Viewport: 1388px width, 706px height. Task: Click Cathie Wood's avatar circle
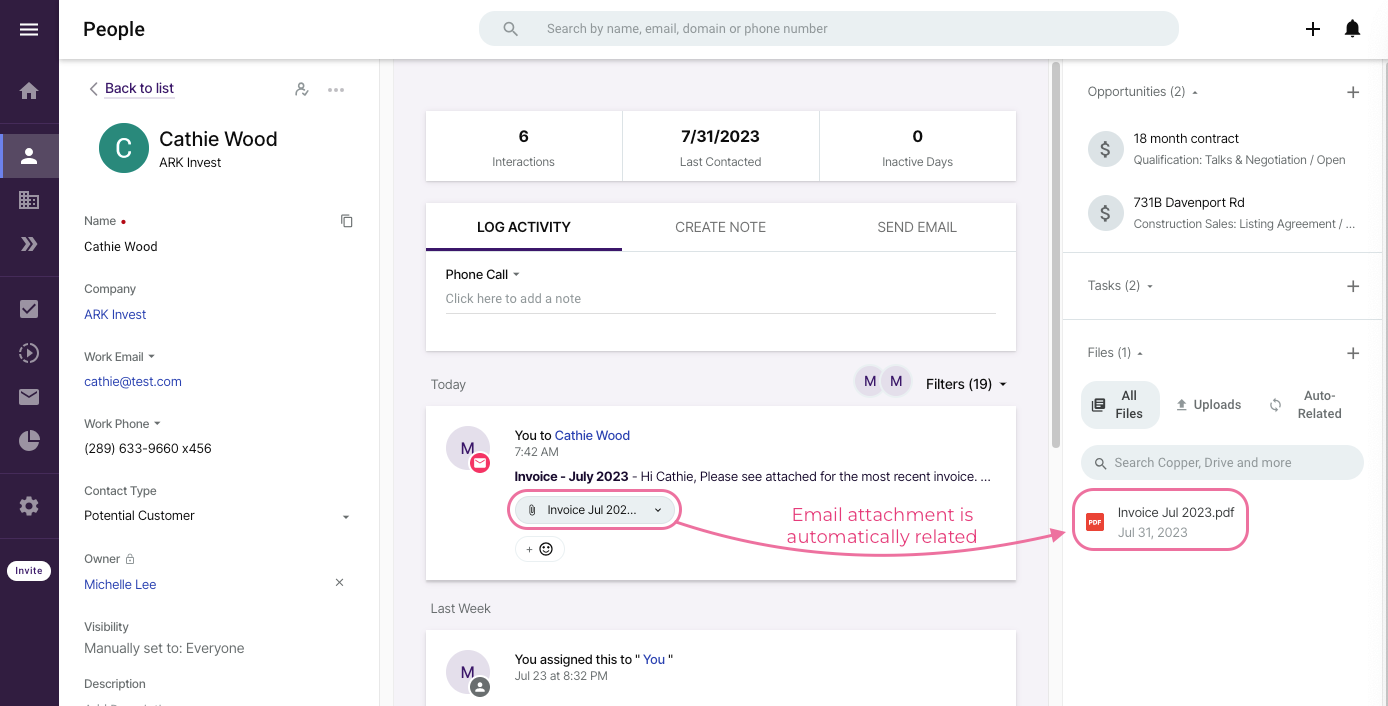(x=124, y=148)
